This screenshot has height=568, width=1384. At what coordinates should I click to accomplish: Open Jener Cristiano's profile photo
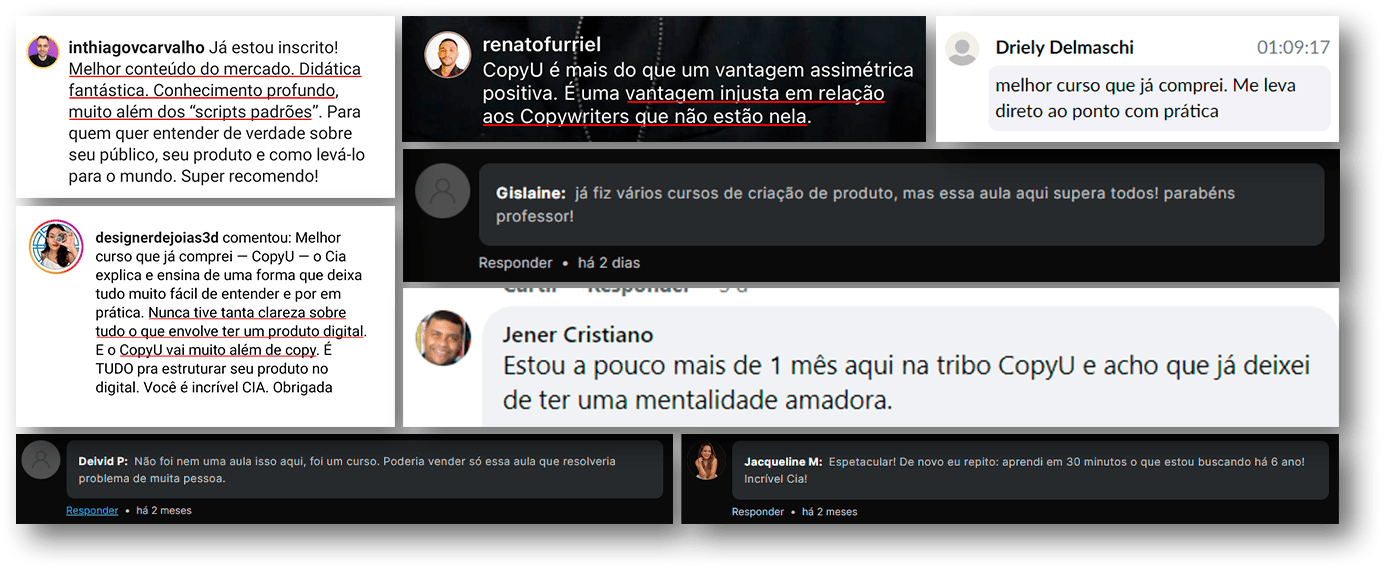[443, 337]
